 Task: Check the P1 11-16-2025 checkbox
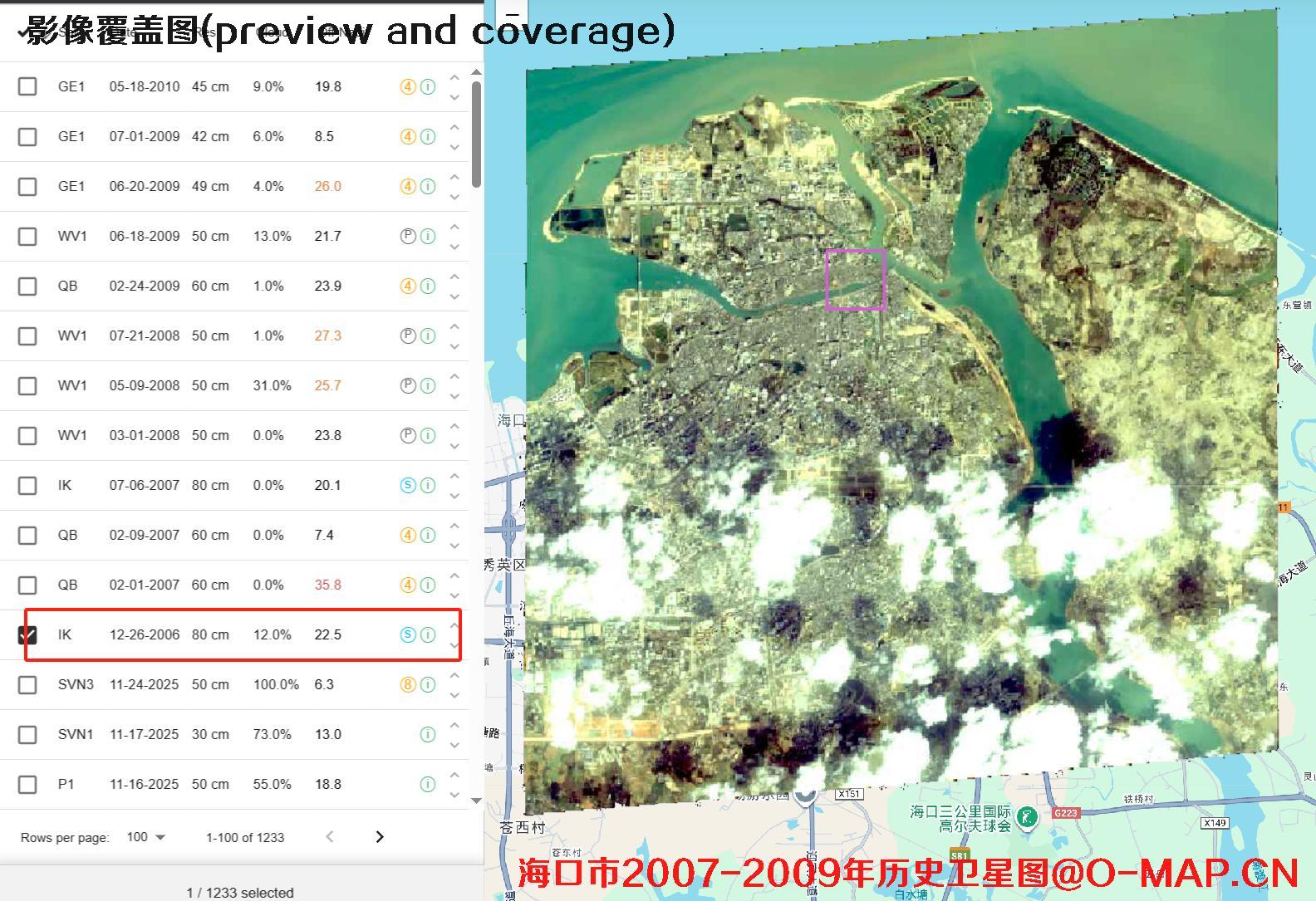(x=27, y=784)
